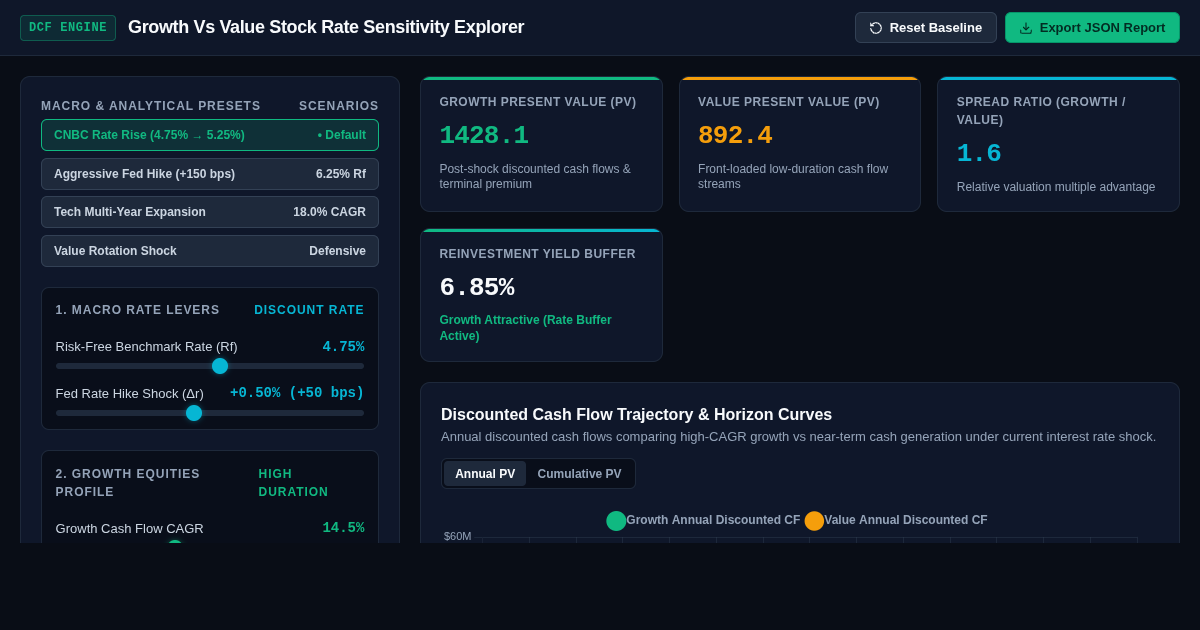Click the download icon in Export JSON Report
The width and height of the screenshot is (1200, 630).
pos(1026,28)
